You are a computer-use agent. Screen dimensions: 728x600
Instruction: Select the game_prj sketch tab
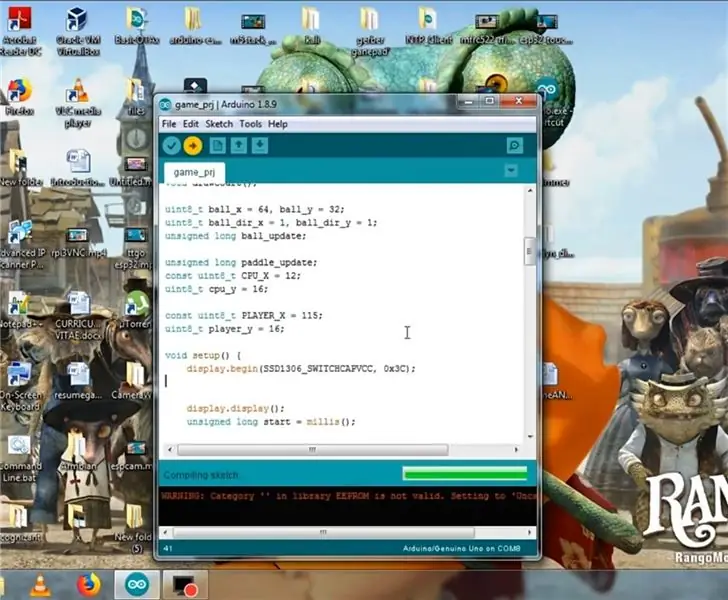point(194,172)
